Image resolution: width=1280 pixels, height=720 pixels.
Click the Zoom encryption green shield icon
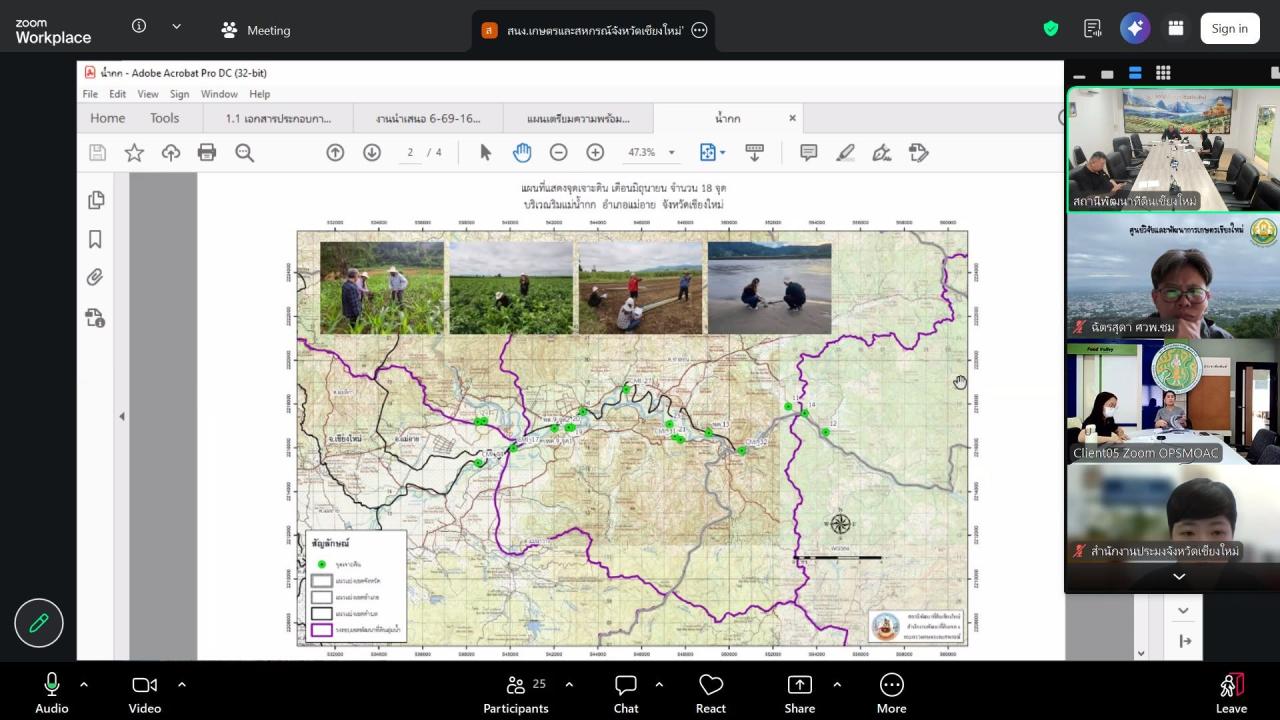click(x=1051, y=29)
